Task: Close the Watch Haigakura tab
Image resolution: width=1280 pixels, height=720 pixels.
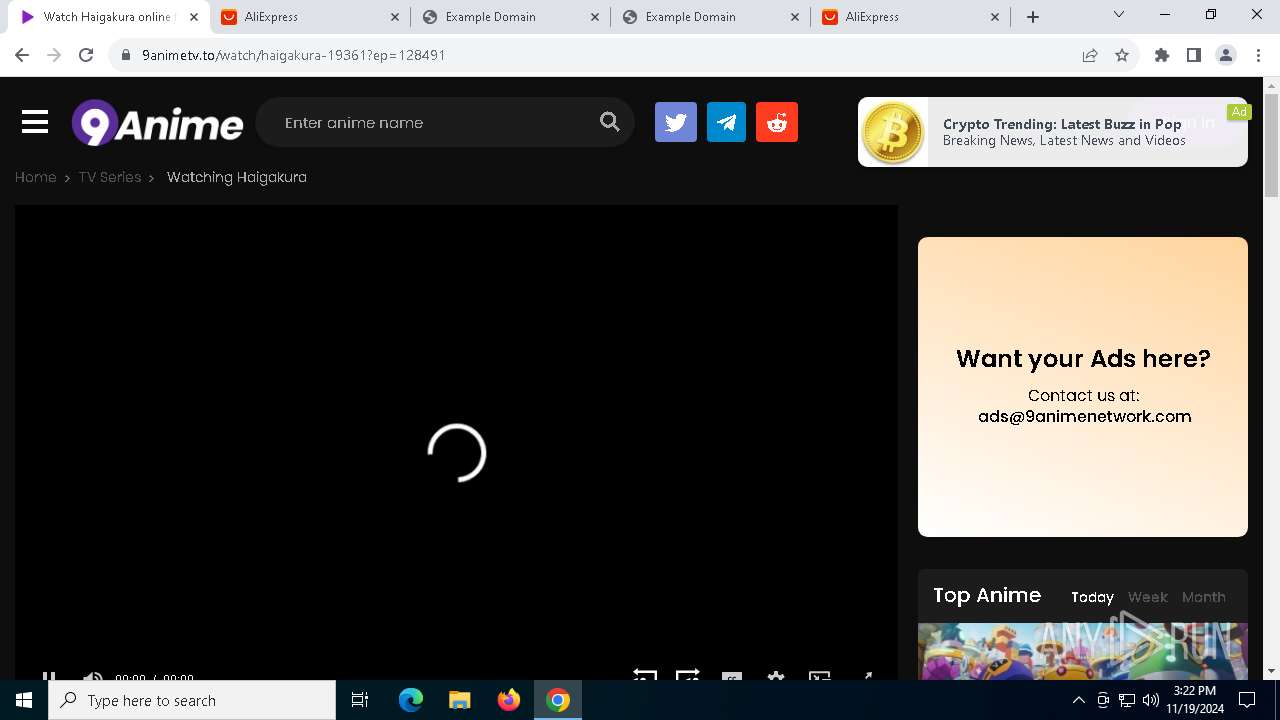Action: [x=194, y=17]
